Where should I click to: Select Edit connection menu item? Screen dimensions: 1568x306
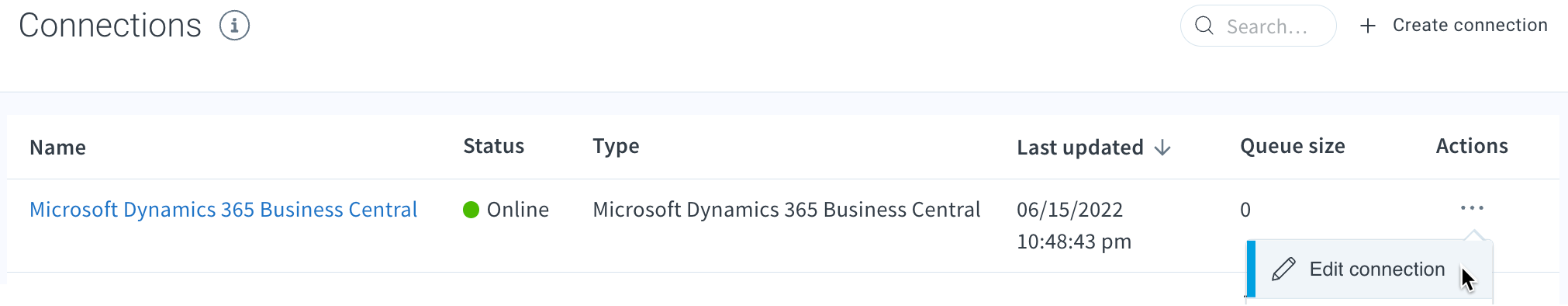tap(1369, 269)
